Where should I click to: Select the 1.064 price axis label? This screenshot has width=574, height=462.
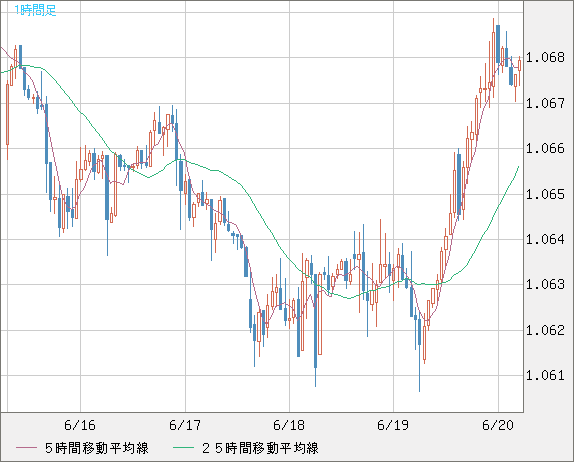pos(545,239)
